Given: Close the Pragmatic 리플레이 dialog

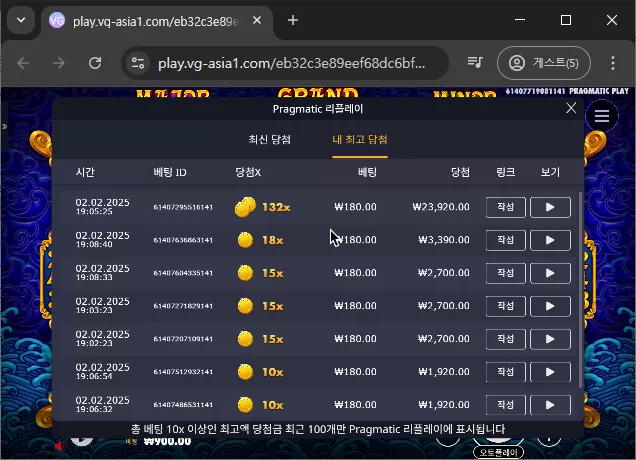Looking at the screenshot, I should (x=571, y=108).
